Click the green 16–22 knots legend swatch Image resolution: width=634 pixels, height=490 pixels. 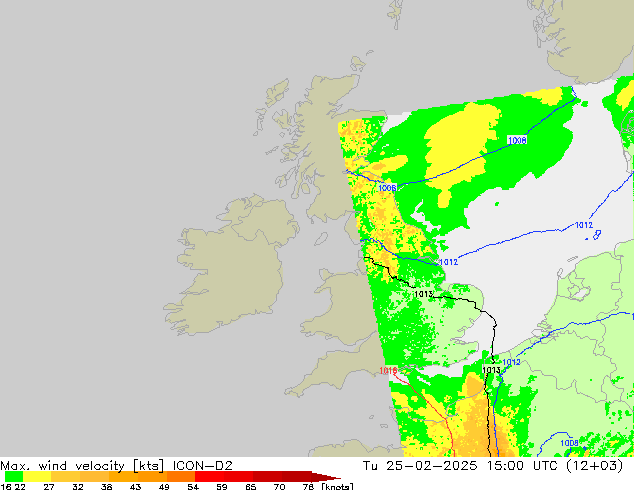click(x=14, y=476)
